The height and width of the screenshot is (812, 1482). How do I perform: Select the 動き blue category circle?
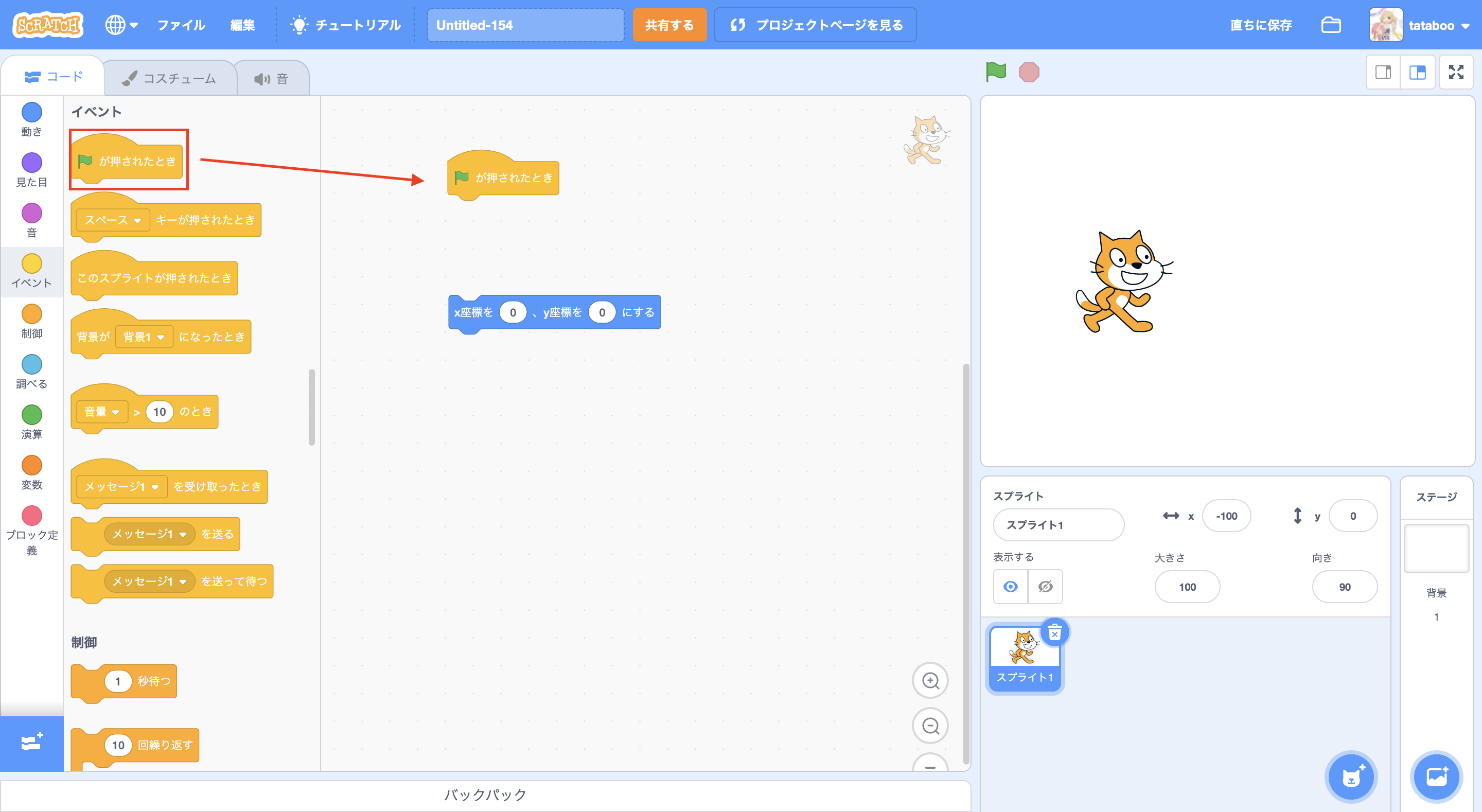pos(31,112)
